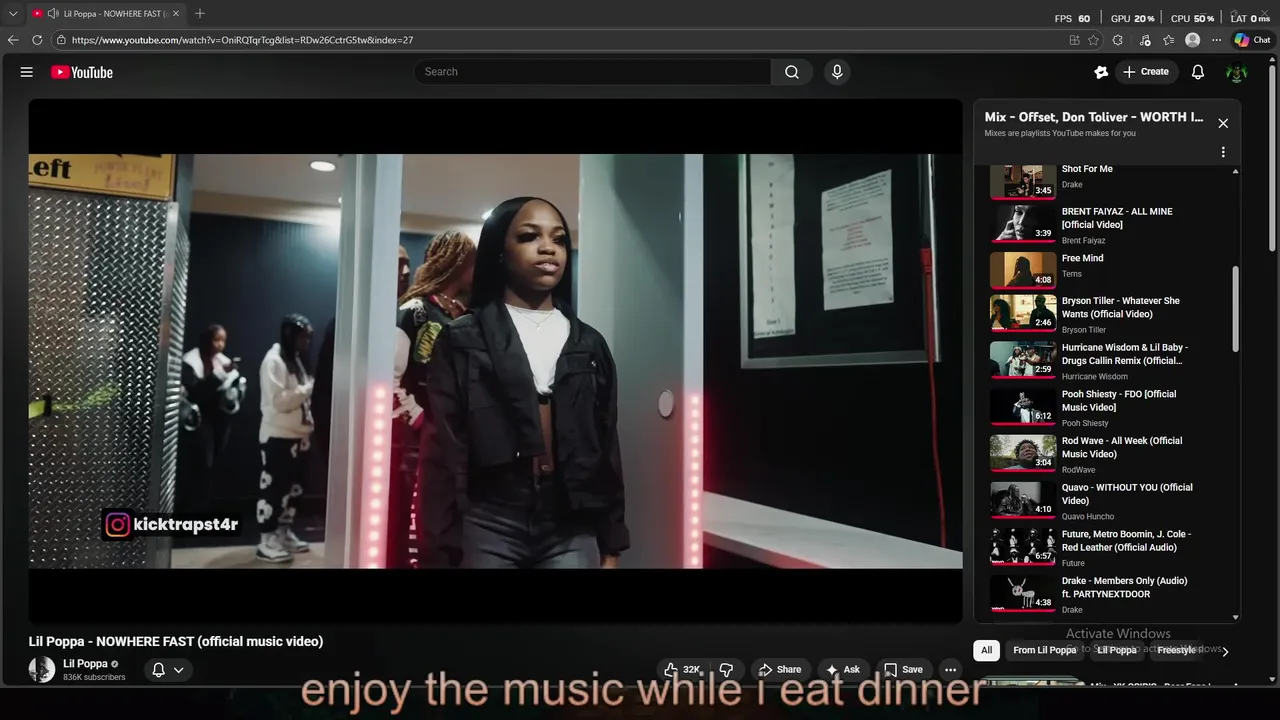Open Lil Poppa channel avatar
The height and width of the screenshot is (720, 1280).
pyautogui.click(x=42, y=670)
